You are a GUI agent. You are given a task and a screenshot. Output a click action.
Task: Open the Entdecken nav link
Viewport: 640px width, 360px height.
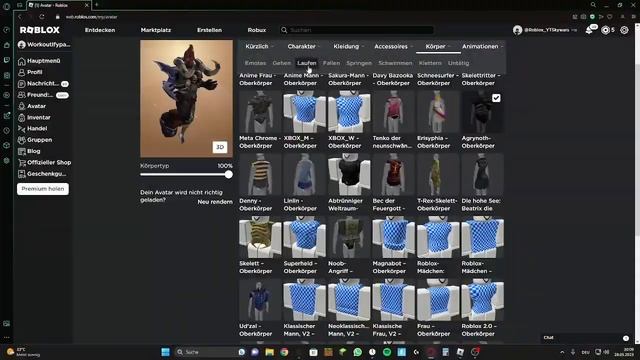[100, 30]
